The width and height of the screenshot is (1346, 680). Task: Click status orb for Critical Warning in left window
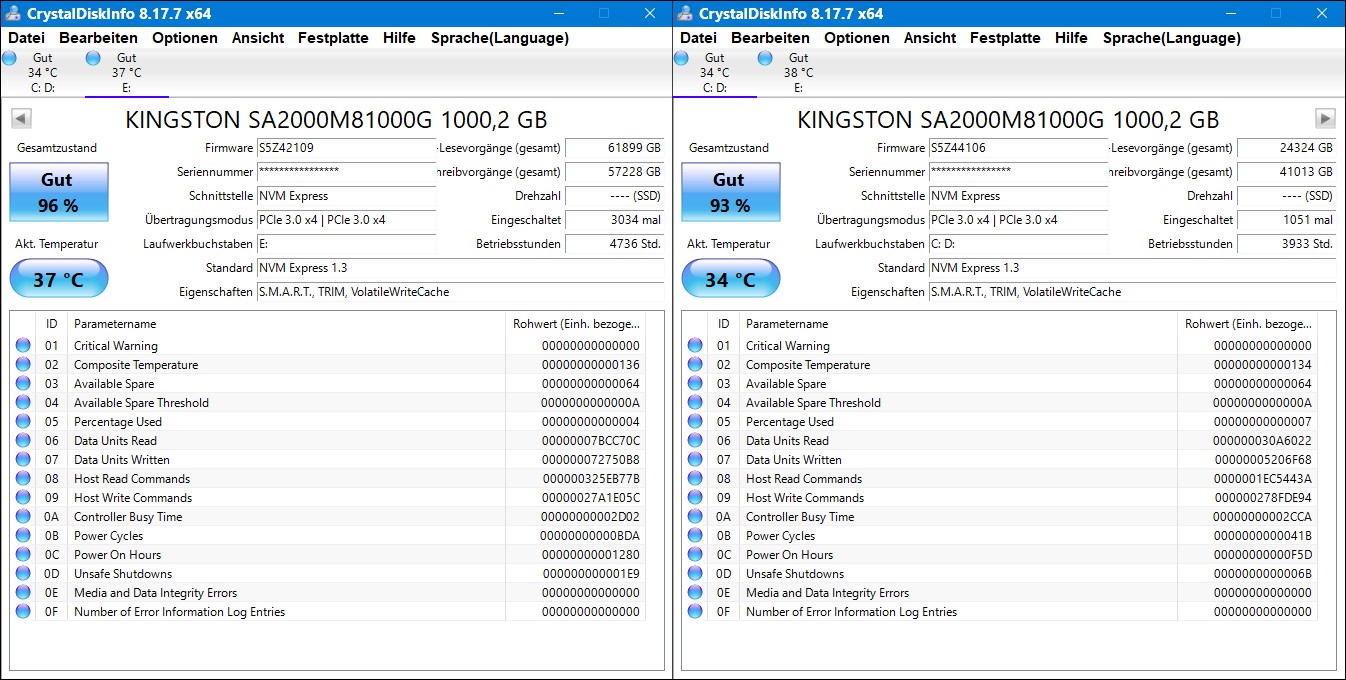click(x=23, y=346)
